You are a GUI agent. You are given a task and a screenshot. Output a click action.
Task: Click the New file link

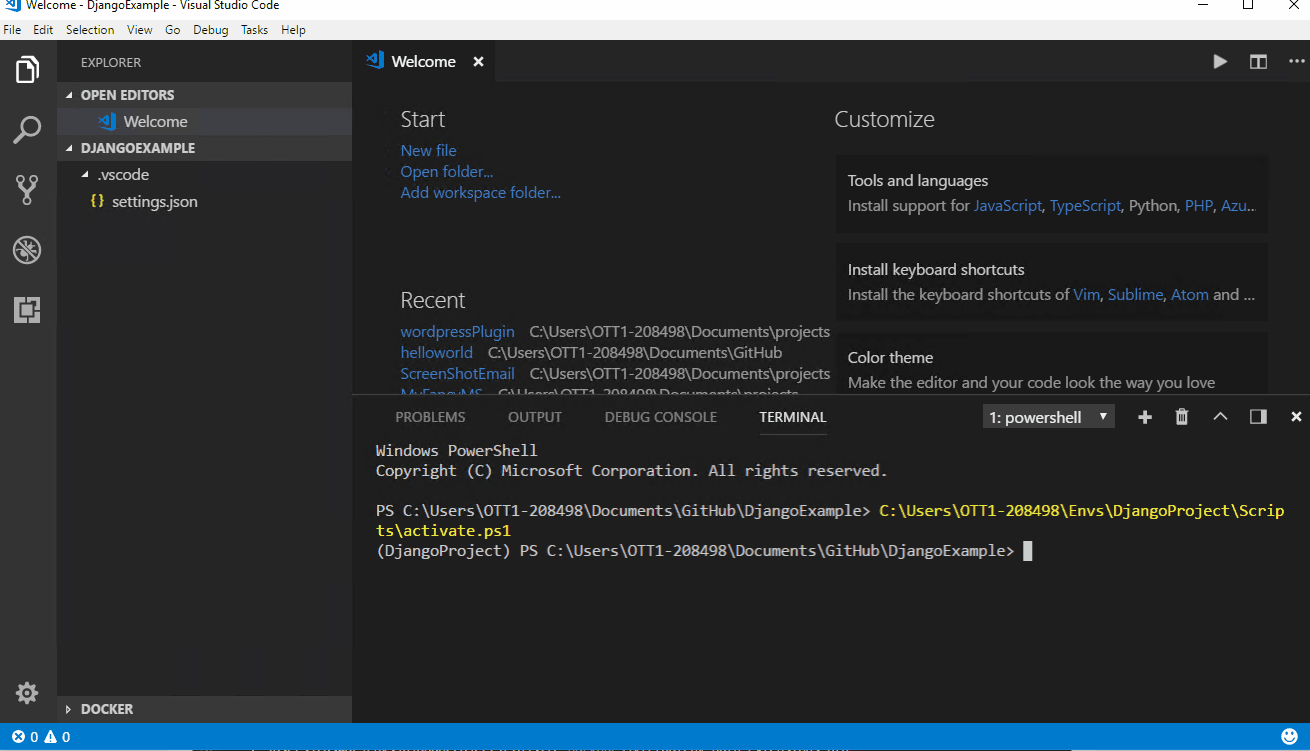click(429, 150)
